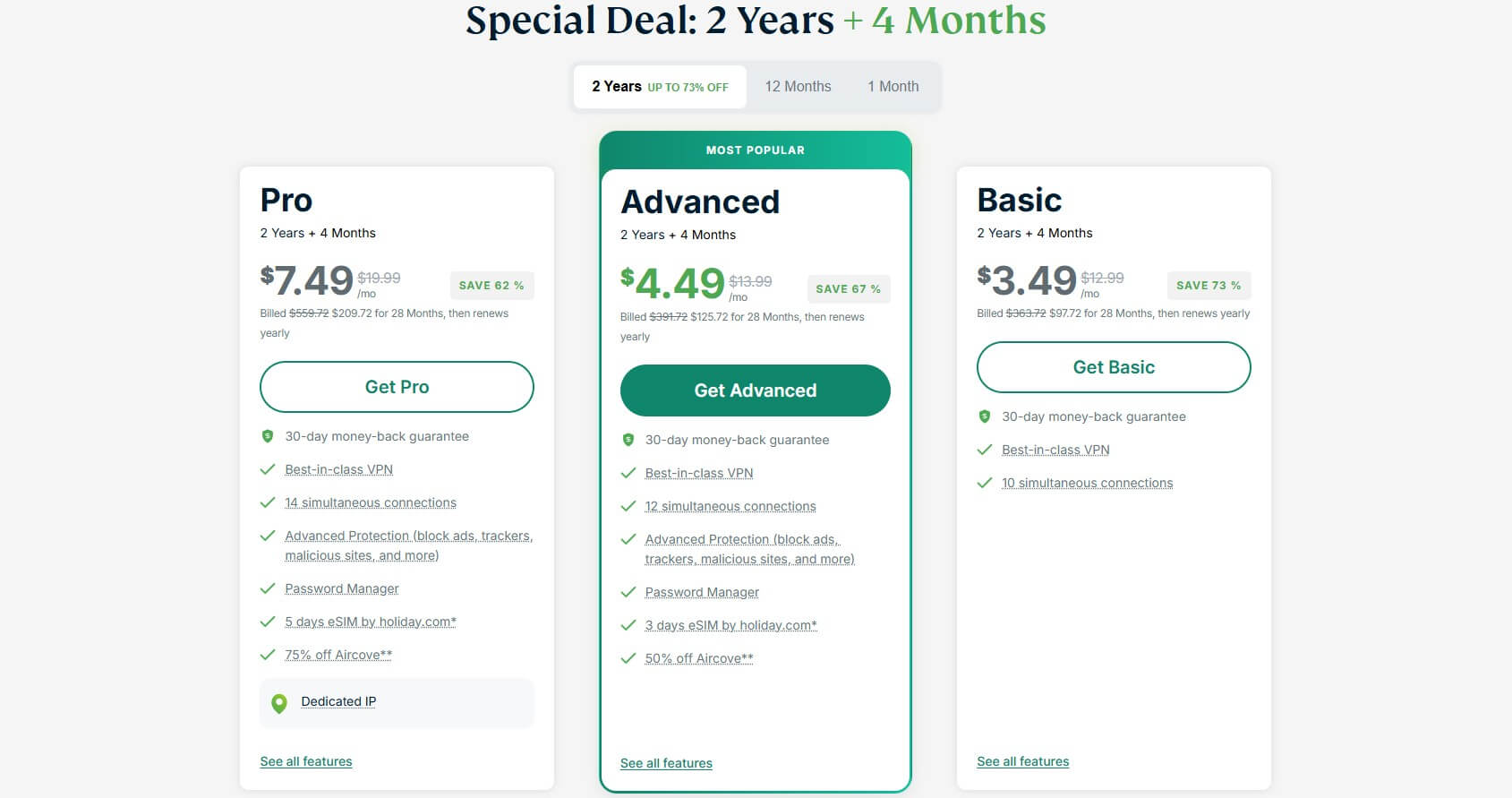Click the Get Basic button

(x=1114, y=367)
